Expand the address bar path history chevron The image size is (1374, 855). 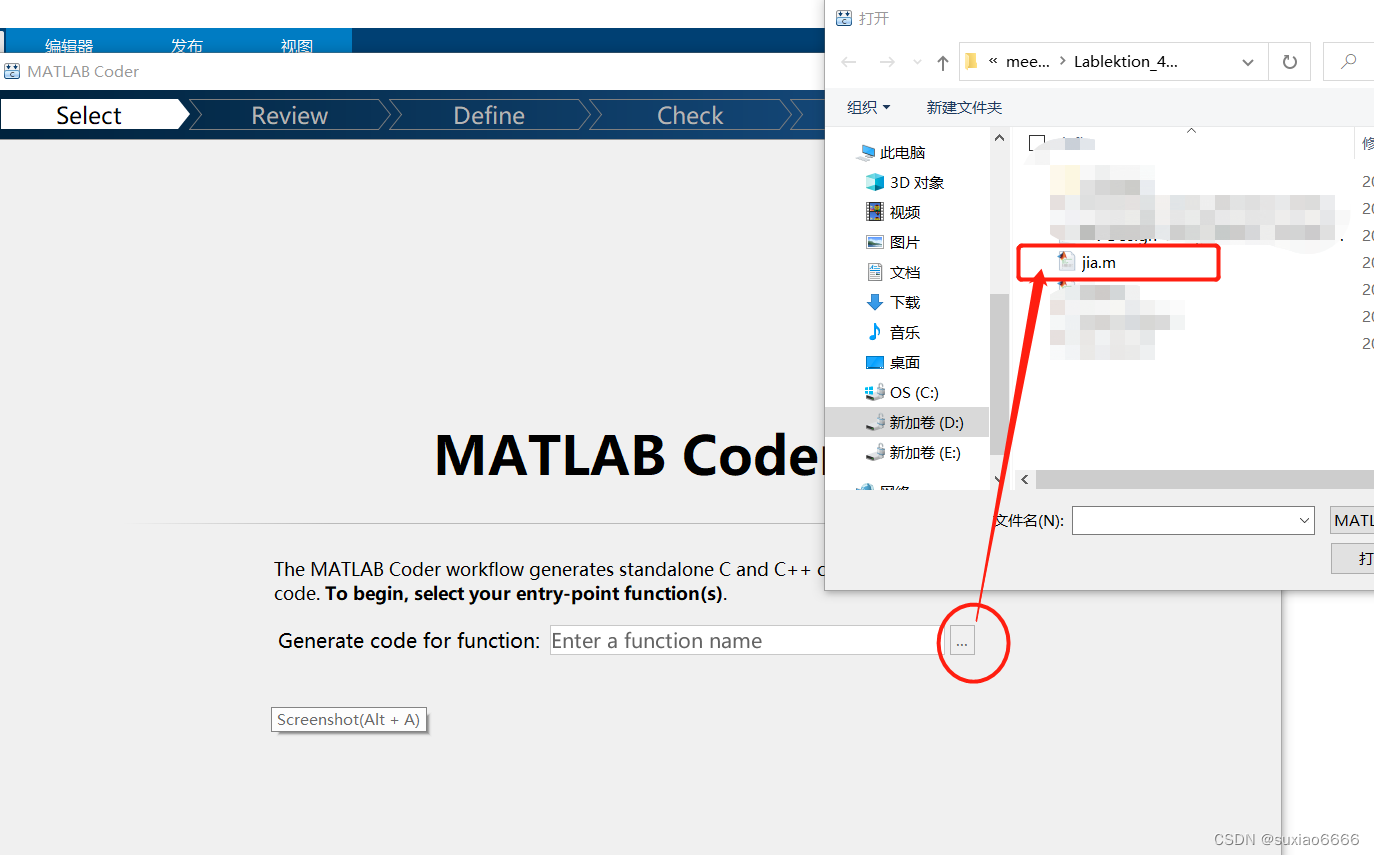tap(1248, 62)
